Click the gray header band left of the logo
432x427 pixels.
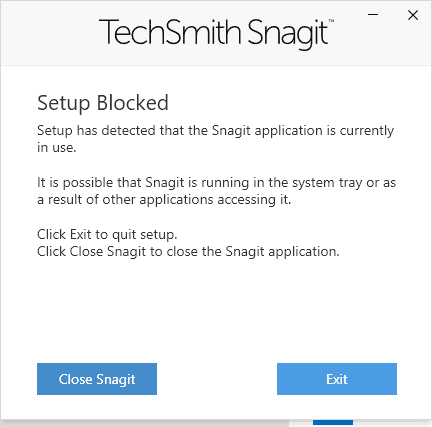[50, 33]
